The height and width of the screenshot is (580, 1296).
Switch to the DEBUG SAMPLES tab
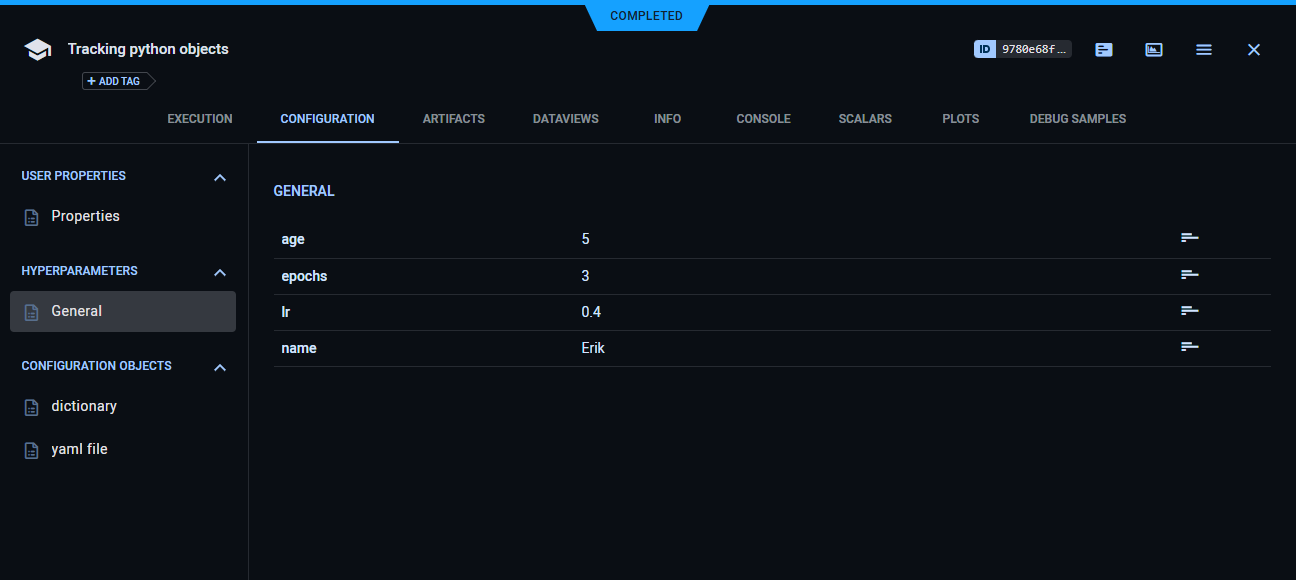coord(1077,118)
